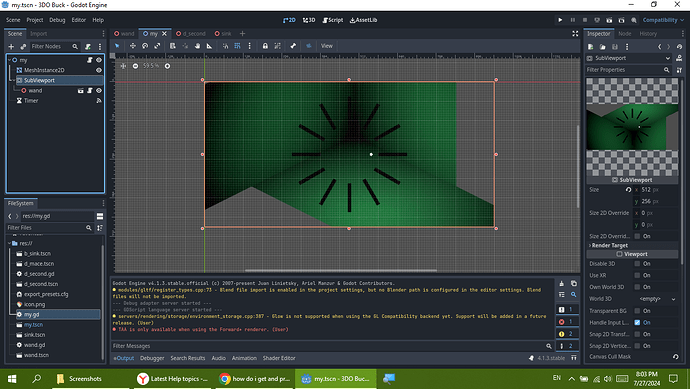Open the SubViewport object selector dropdown

click(629, 58)
